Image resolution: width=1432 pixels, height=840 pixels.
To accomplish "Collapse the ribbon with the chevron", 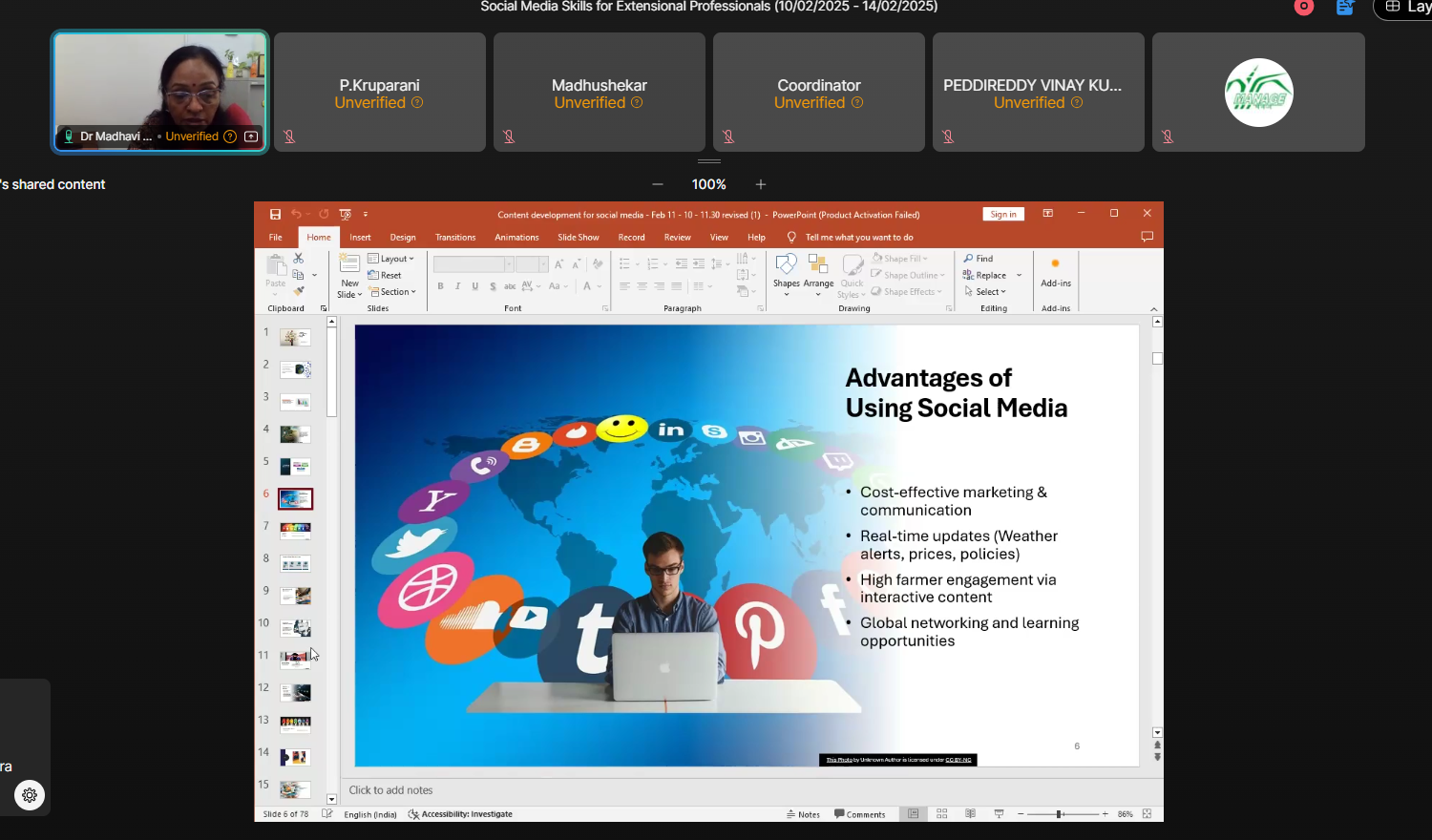I will pos(1154,309).
